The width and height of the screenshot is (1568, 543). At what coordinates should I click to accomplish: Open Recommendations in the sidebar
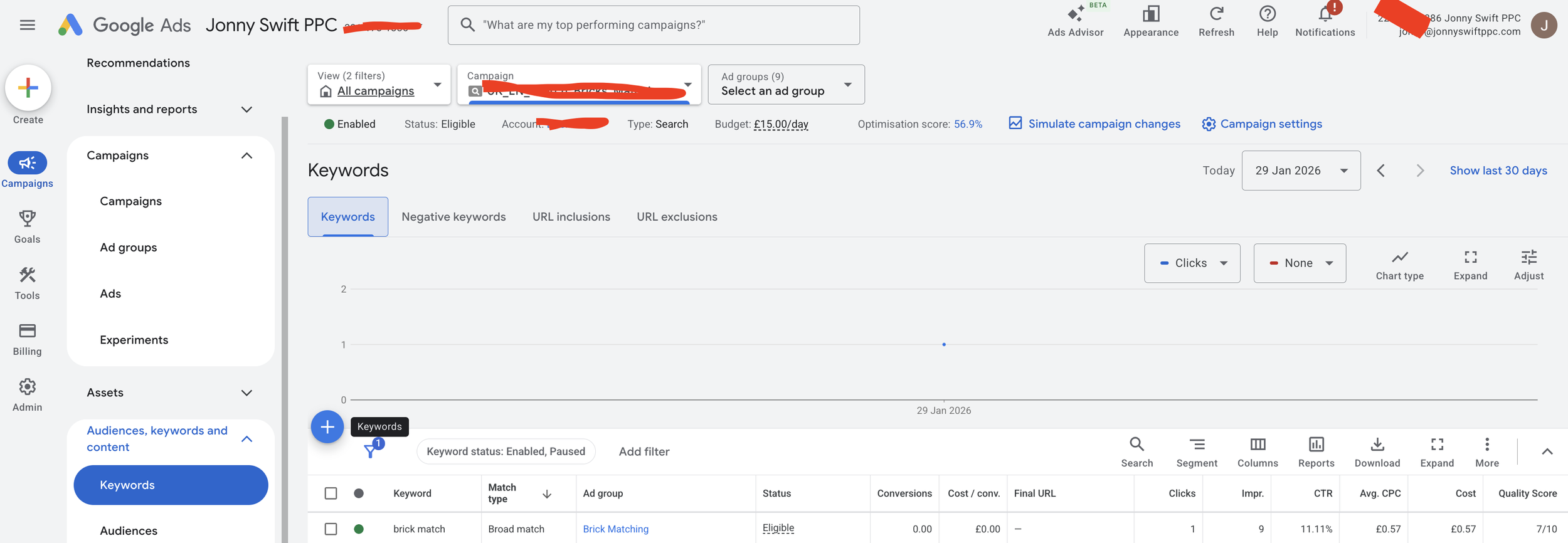coord(138,63)
